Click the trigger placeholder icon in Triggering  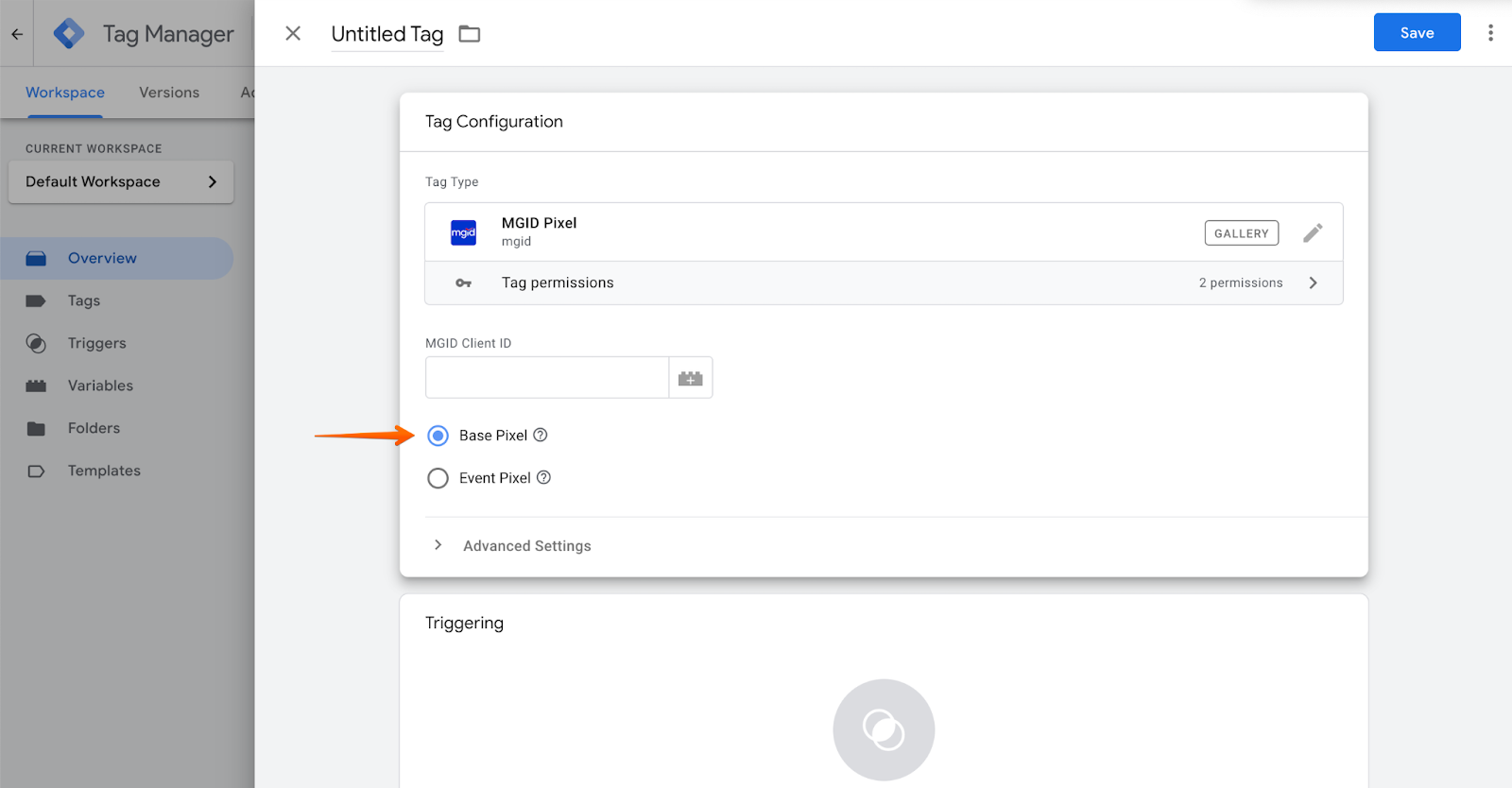coord(884,729)
